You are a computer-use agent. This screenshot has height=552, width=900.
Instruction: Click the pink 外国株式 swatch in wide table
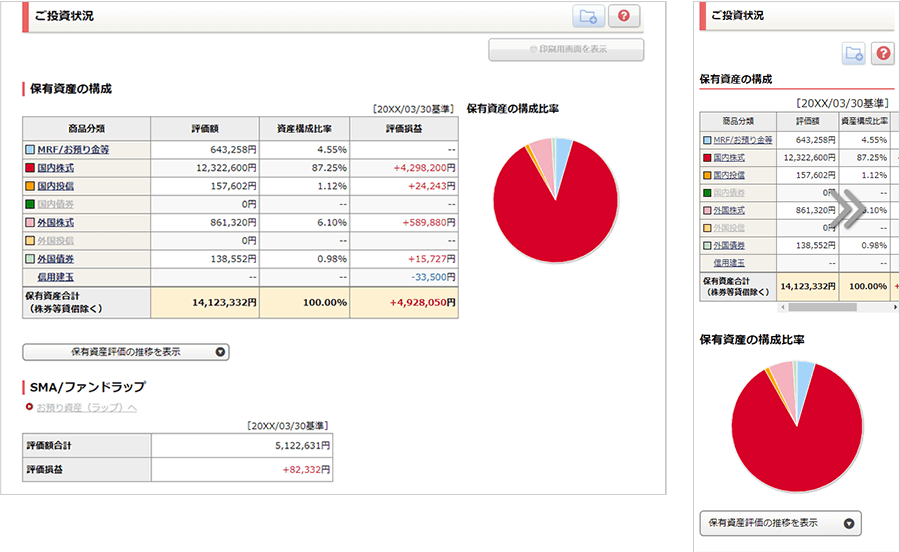pyautogui.click(x=30, y=223)
